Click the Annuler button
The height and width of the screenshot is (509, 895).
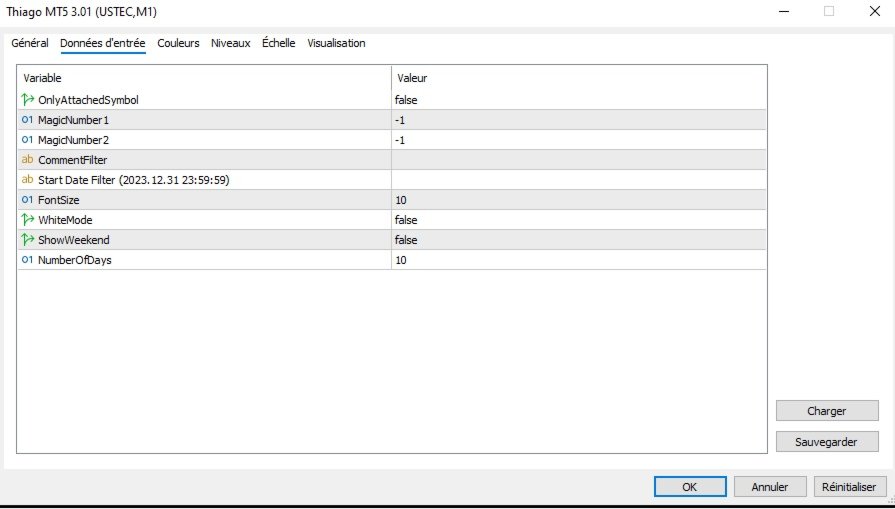pyautogui.click(x=770, y=487)
